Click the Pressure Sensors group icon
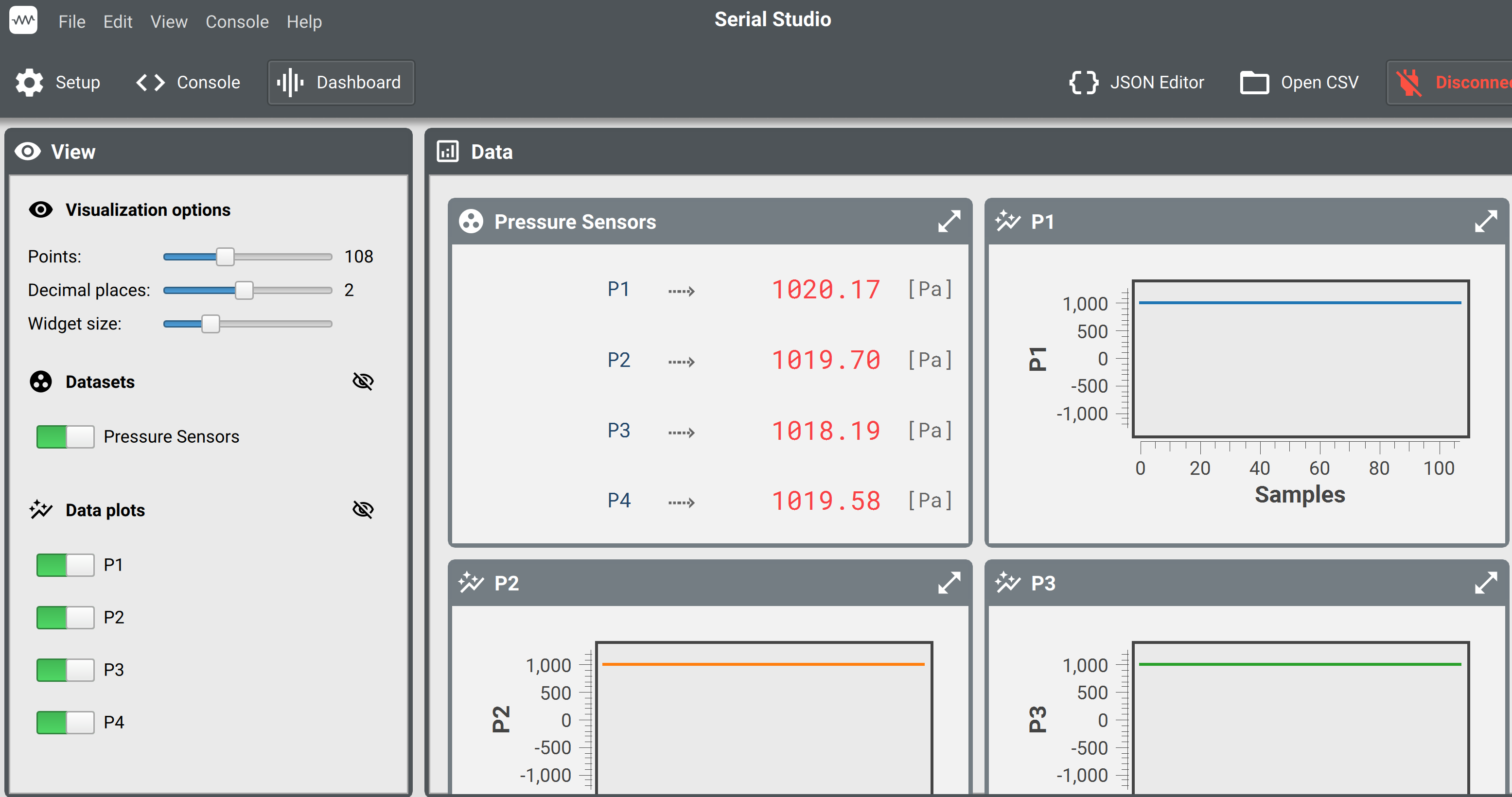The image size is (1512, 797). [471, 221]
